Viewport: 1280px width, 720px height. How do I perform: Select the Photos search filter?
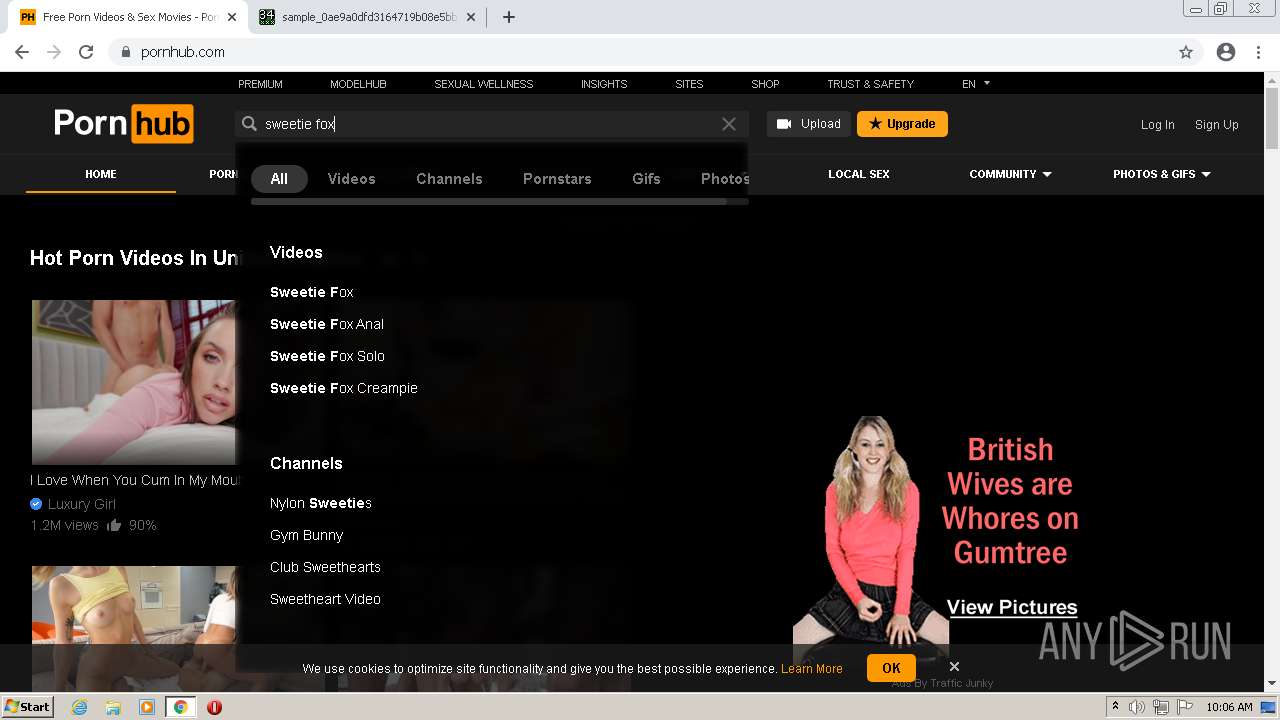[x=725, y=179]
